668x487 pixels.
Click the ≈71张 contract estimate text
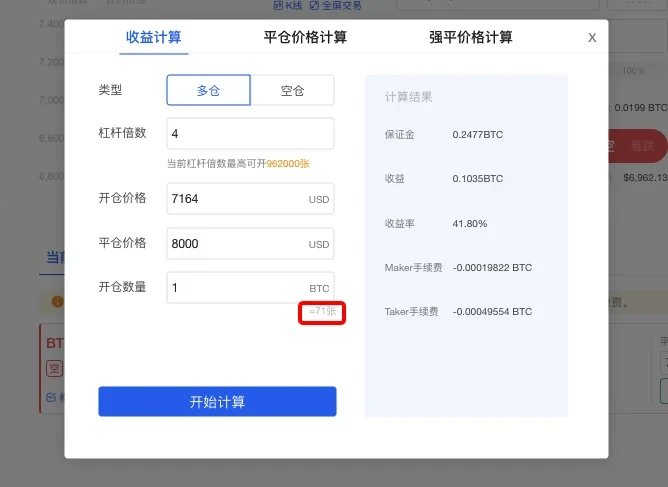pyautogui.click(x=322, y=312)
